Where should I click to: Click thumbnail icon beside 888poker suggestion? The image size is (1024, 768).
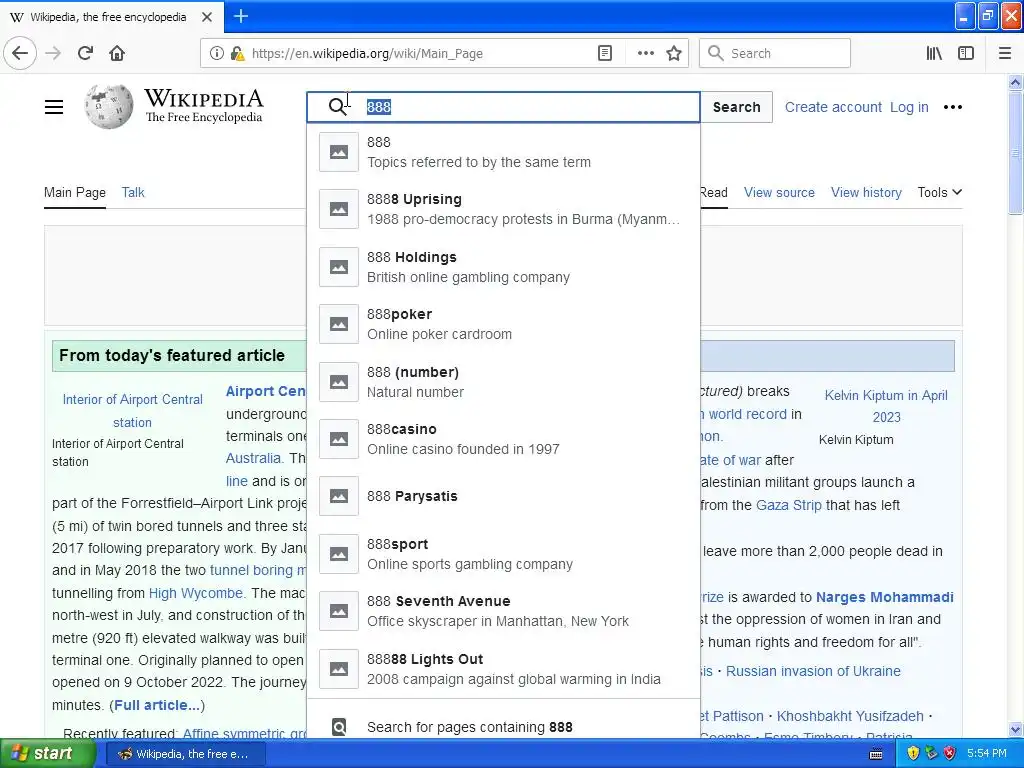pos(338,324)
